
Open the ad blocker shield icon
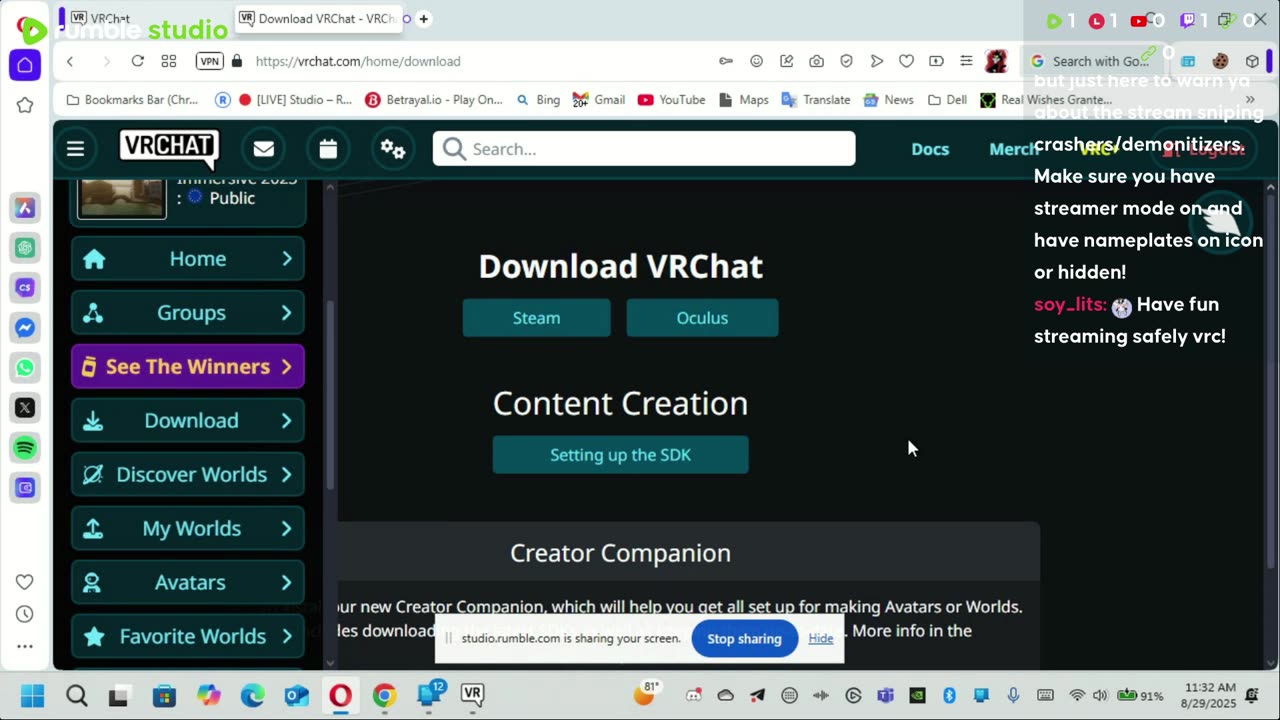click(x=846, y=61)
